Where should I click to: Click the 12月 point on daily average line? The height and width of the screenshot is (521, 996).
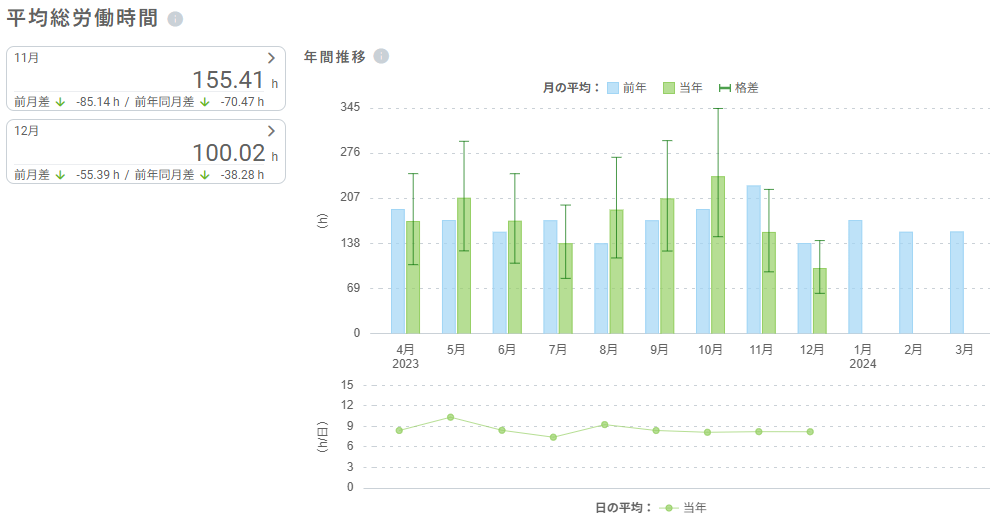point(810,432)
